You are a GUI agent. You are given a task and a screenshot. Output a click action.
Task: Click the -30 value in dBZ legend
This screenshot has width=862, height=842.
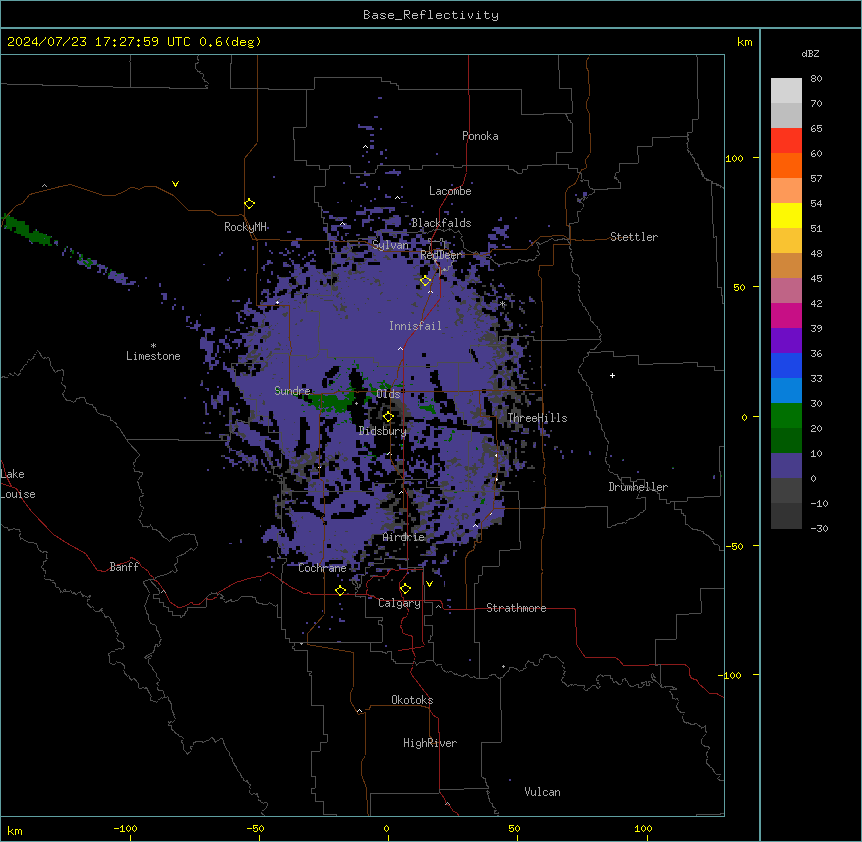(x=819, y=528)
